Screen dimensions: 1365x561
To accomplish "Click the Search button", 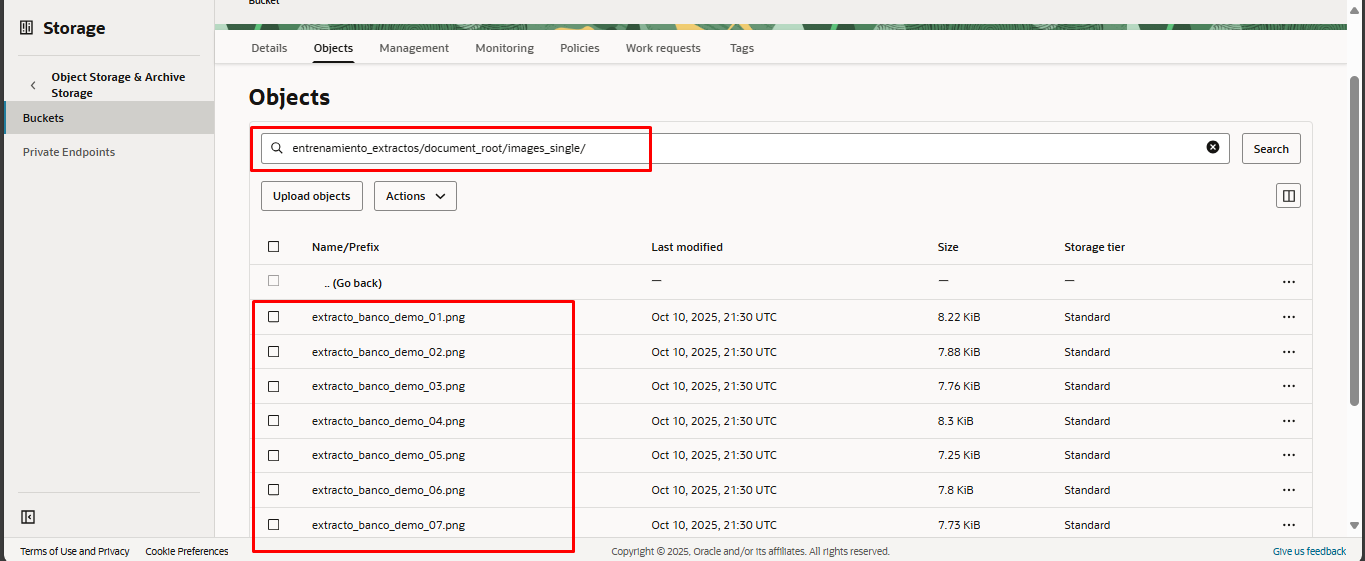I will (1271, 148).
